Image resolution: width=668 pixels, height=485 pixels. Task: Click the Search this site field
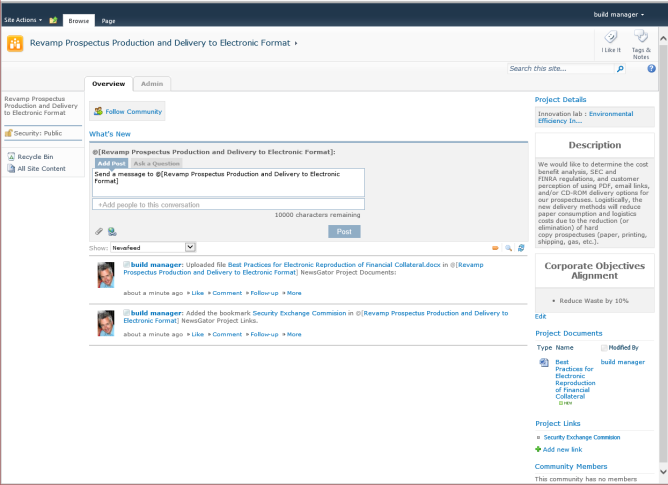click(x=559, y=69)
